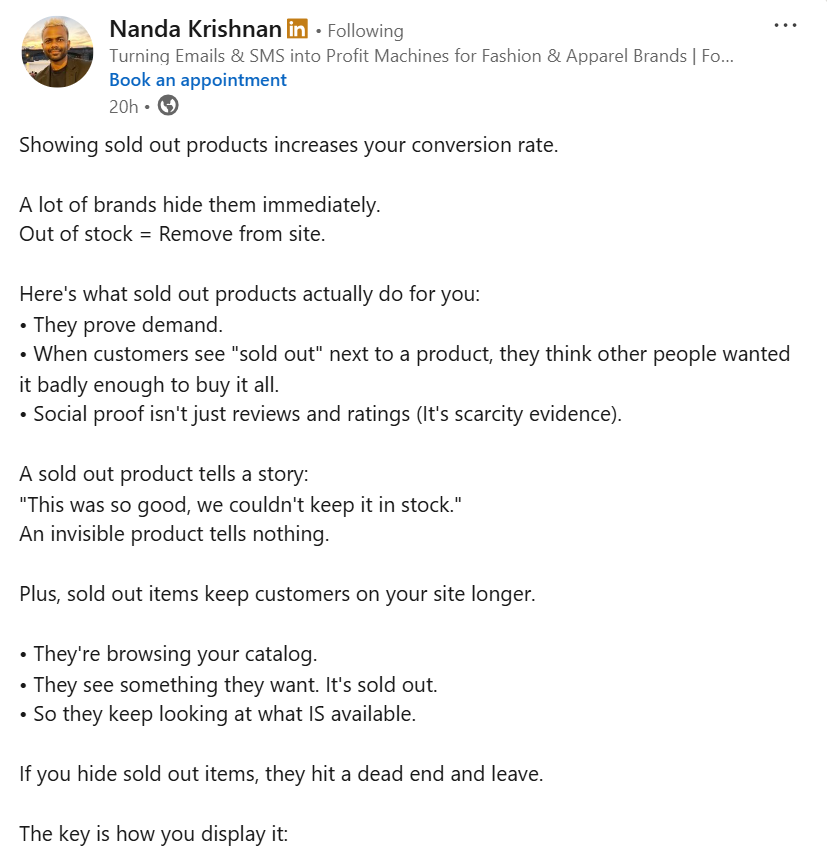Click the sentence about hitting a dead end
This screenshot has height=863, width=827.
(281, 774)
